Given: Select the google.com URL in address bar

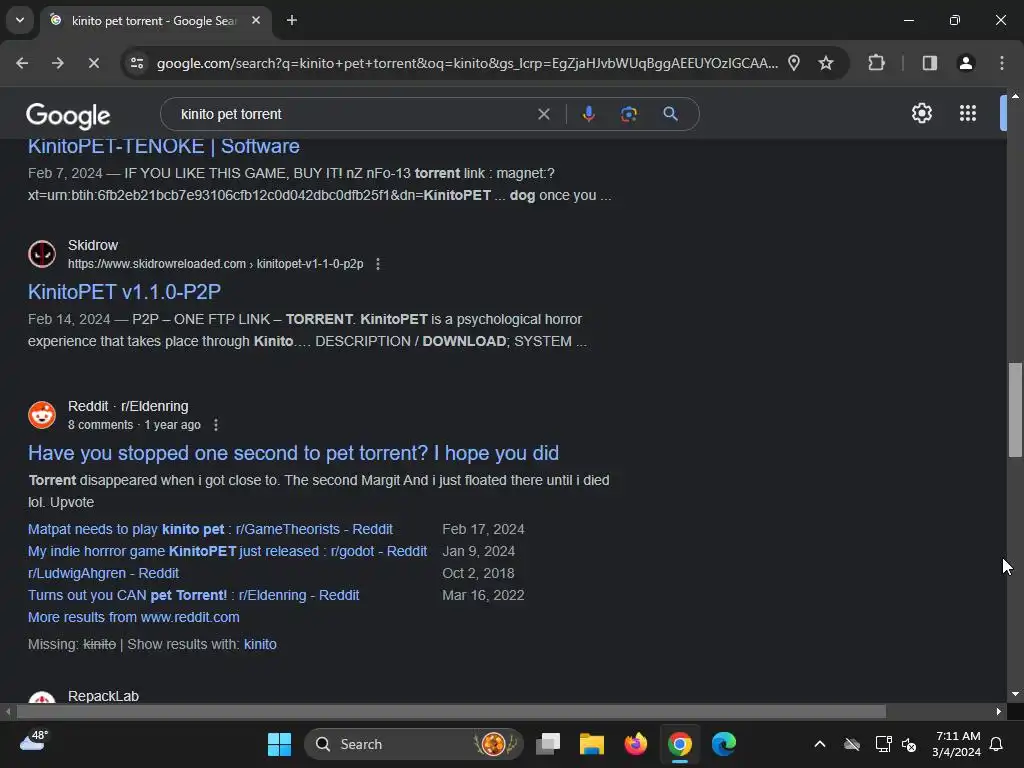Looking at the screenshot, I should point(467,63).
